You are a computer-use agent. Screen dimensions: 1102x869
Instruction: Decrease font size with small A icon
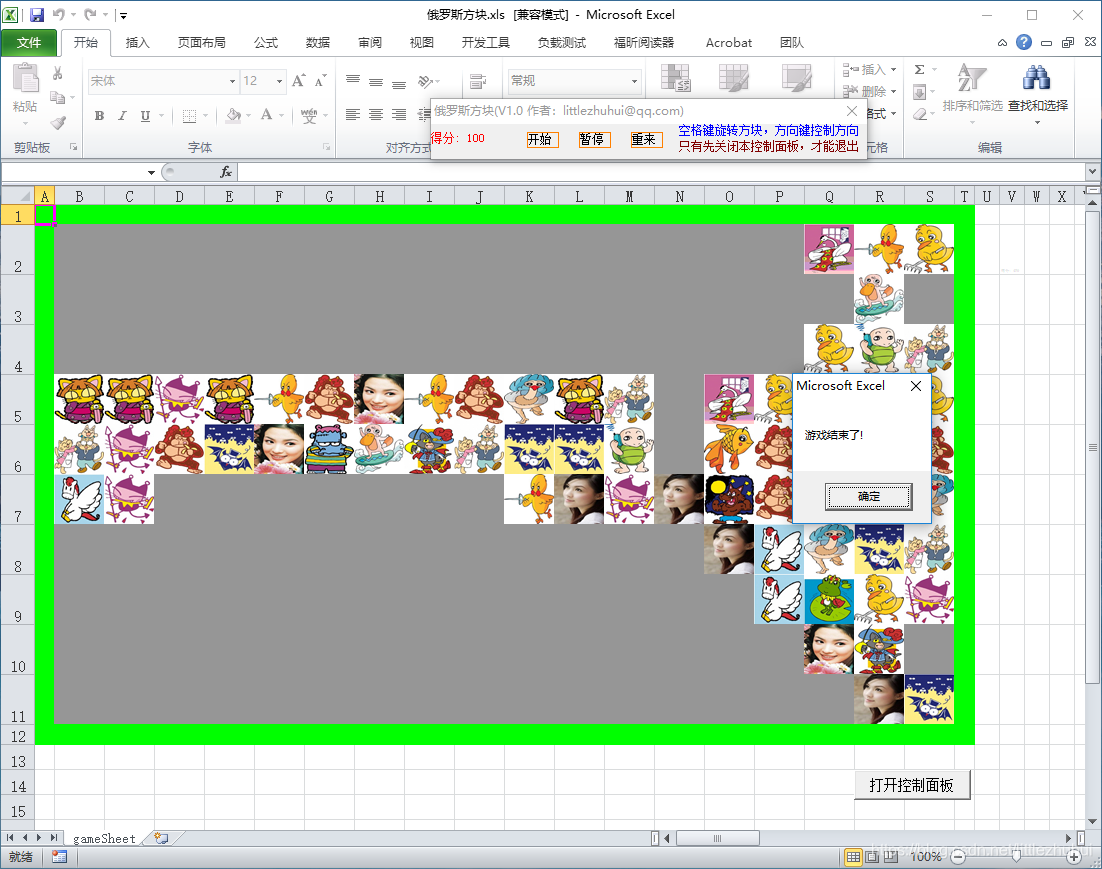pyautogui.click(x=320, y=81)
